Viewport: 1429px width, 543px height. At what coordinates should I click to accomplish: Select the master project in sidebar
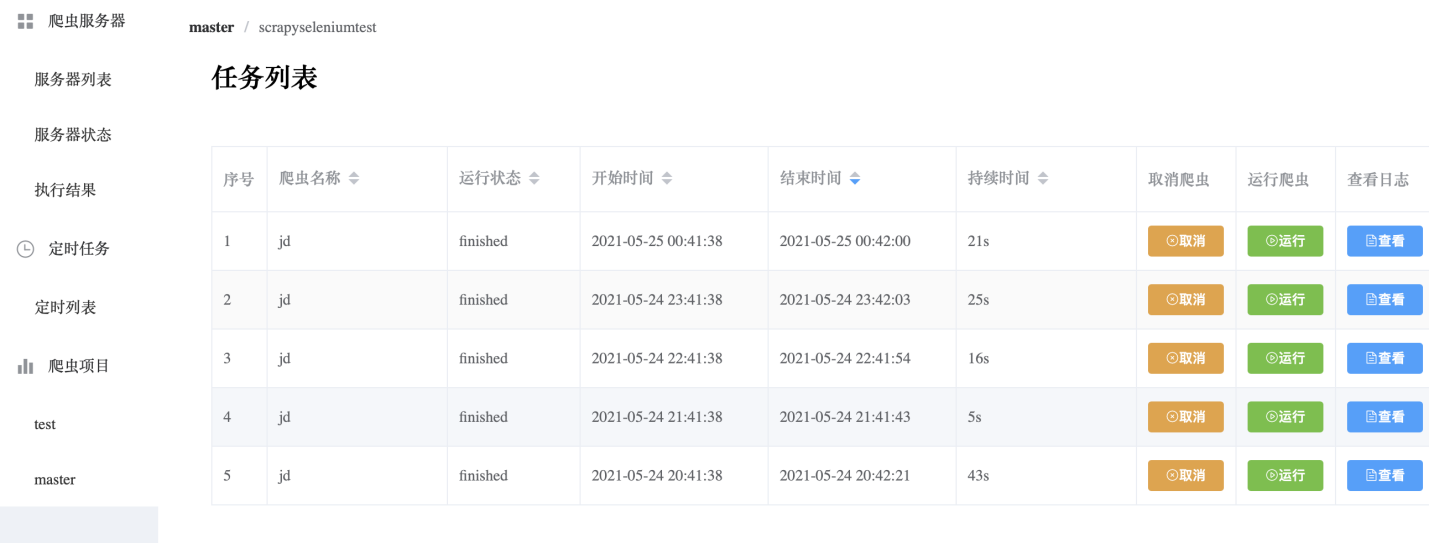[55, 480]
